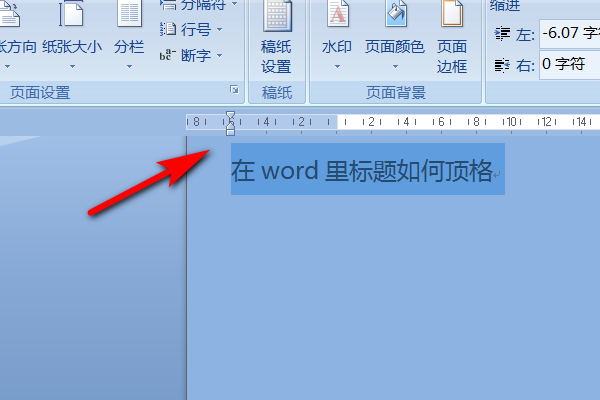Screen dimensions: 600x400
Task: Expand the paper size dropdown arrow
Action: coord(72,67)
